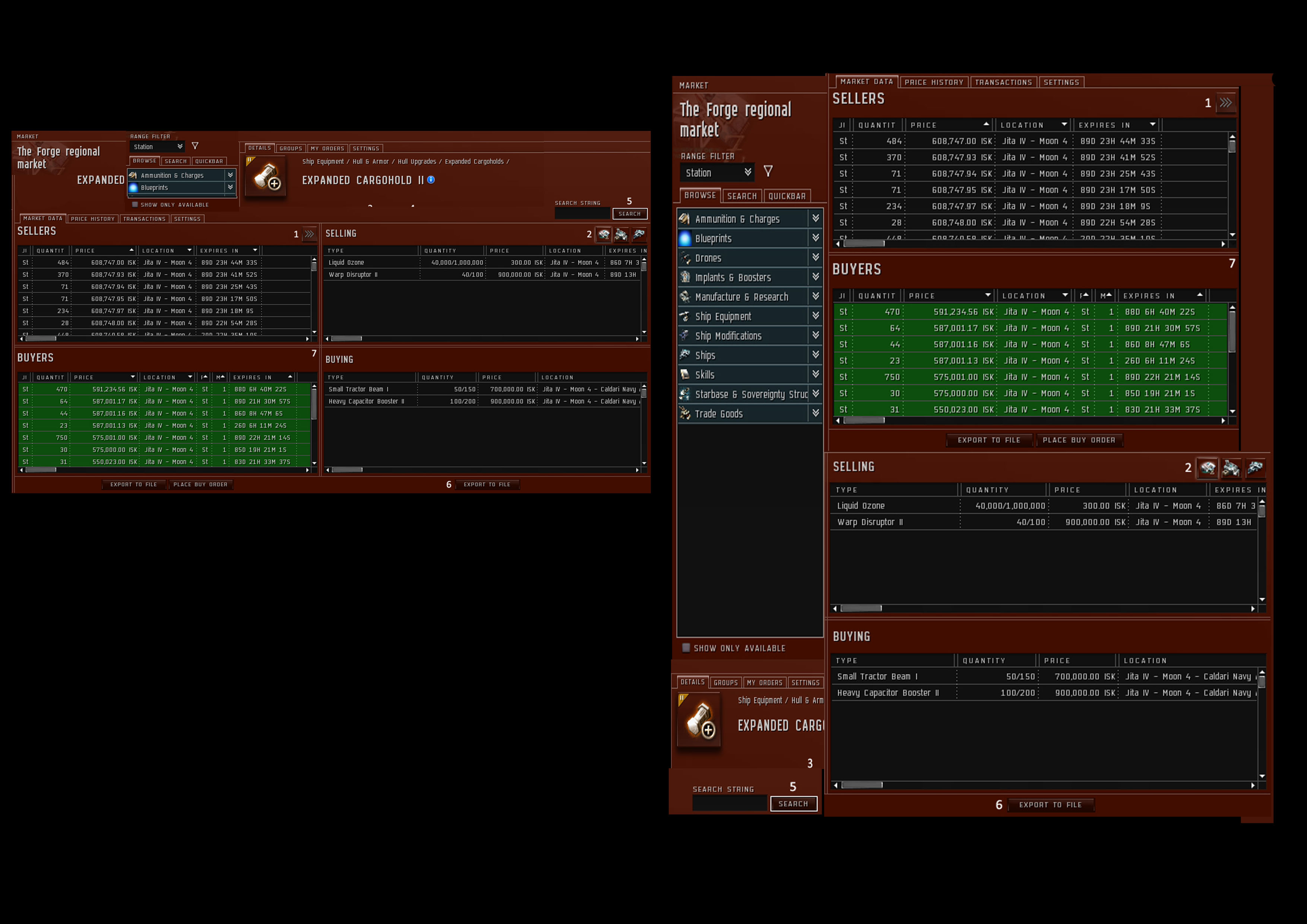This screenshot has height=924, width=1307.
Task: Click the Implants & Boosters category icon
Action: coord(685,277)
